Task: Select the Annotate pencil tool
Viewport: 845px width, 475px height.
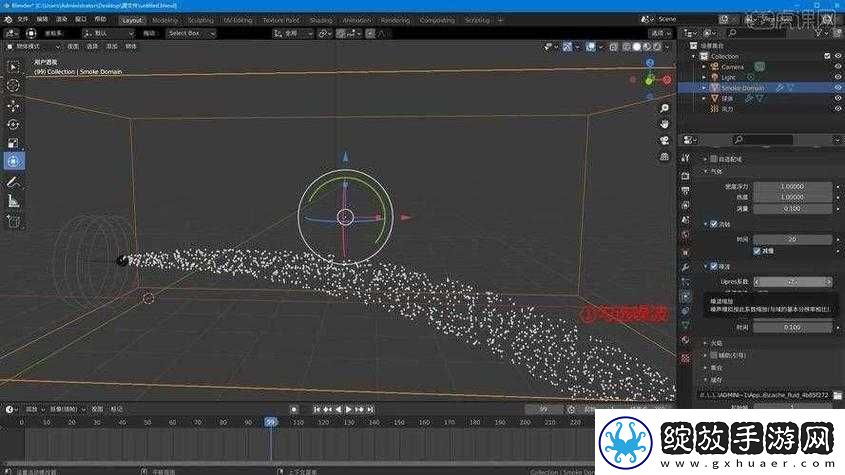Action: (x=13, y=182)
